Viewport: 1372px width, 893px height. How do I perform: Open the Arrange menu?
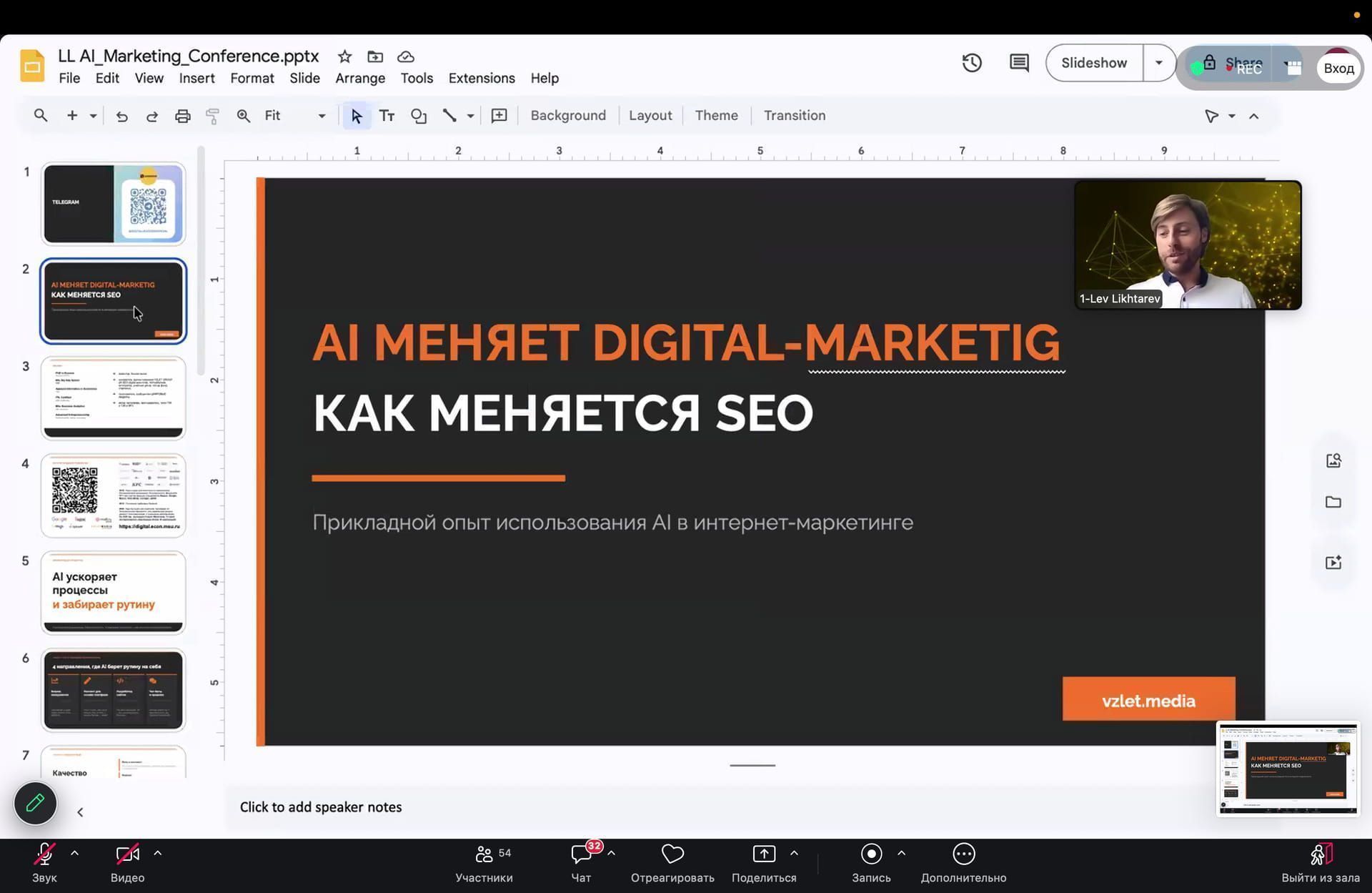click(x=360, y=78)
